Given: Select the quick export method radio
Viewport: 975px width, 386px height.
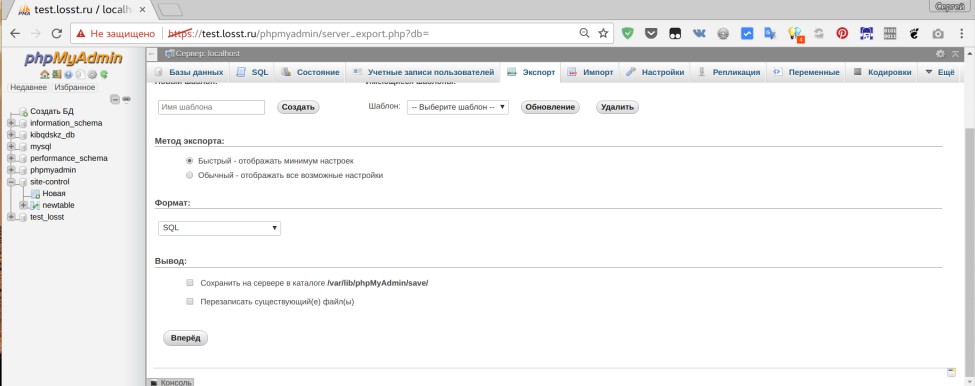Looking at the screenshot, I should [x=190, y=160].
